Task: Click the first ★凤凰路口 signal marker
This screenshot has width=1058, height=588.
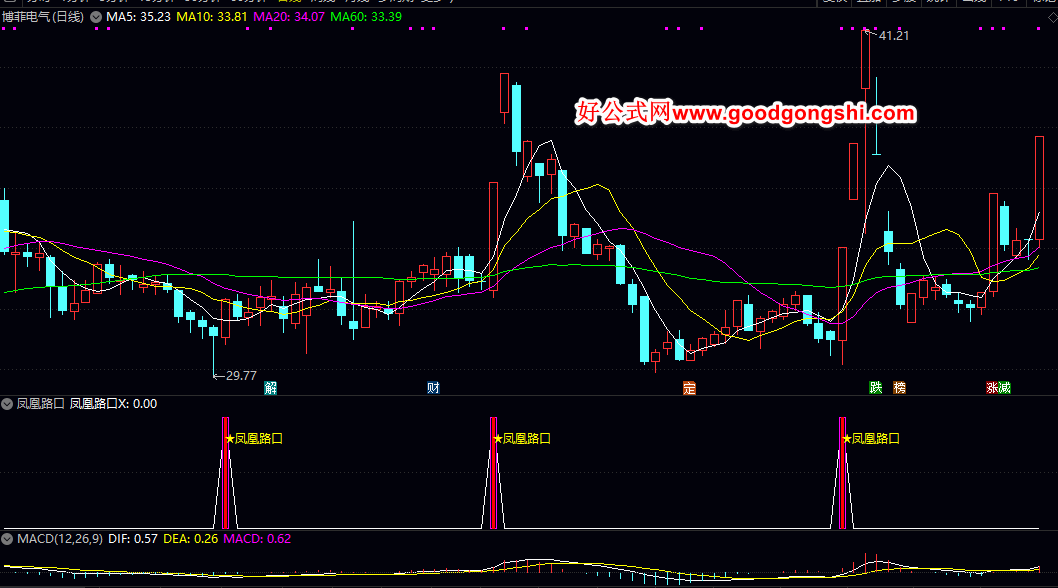Action: pos(254,439)
